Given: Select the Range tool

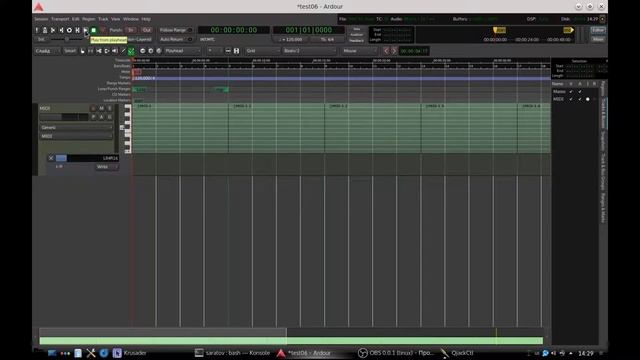Looking at the screenshot, I should [x=91, y=51].
